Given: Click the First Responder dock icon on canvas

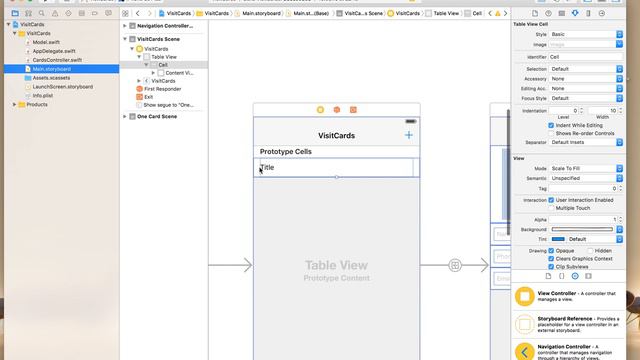Looking at the screenshot, I should pos(337,110).
